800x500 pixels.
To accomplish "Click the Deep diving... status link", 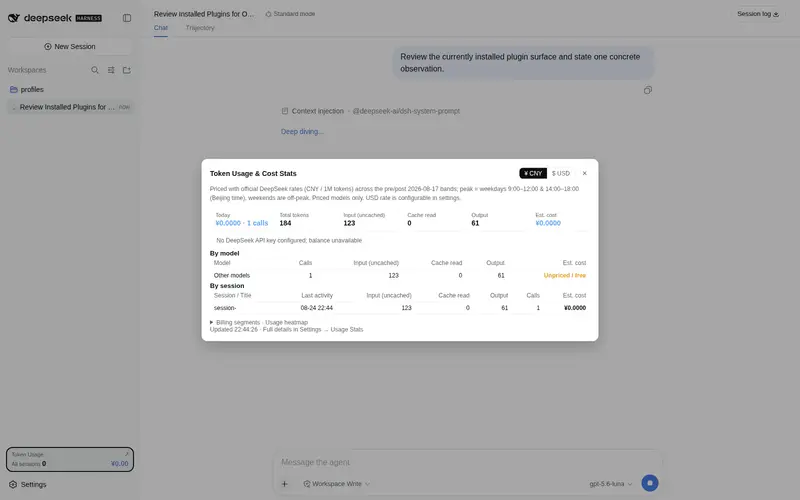I will pos(302,132).
